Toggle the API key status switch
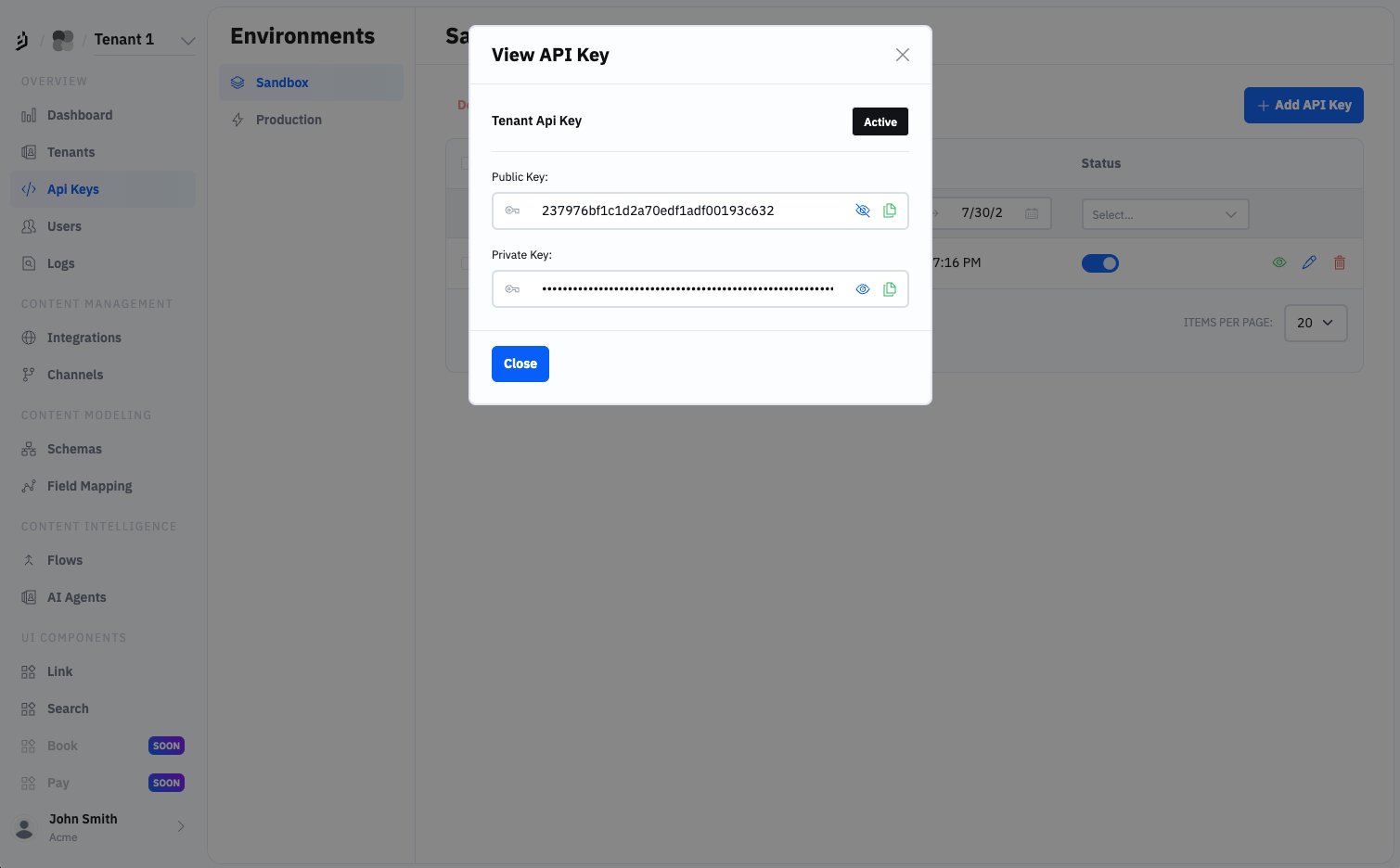1400x868 pixels. point(1099,263)
